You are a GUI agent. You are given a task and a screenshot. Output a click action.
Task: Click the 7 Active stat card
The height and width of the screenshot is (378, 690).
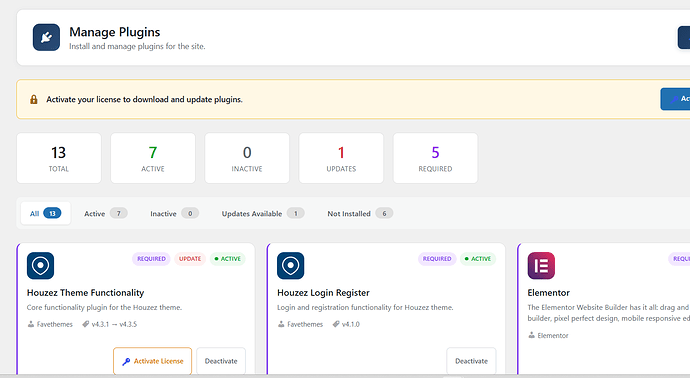(153, 158)
